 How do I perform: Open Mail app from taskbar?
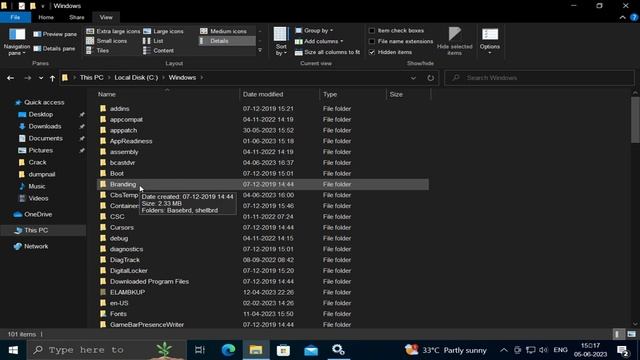click(x=311, y=350)
